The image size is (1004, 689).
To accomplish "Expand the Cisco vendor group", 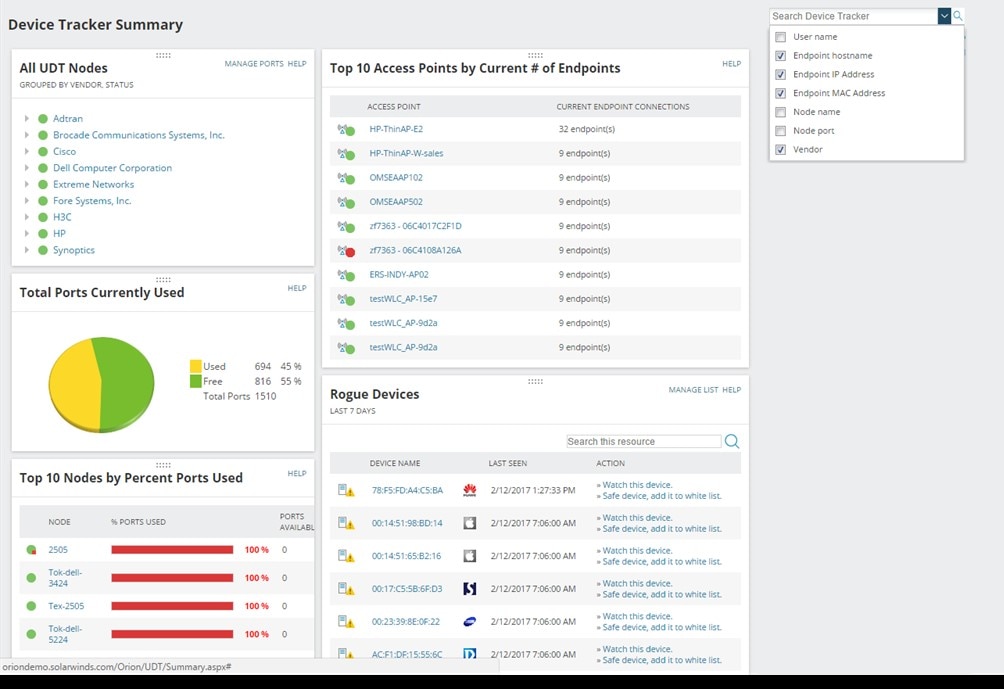I will pos(26,151).
